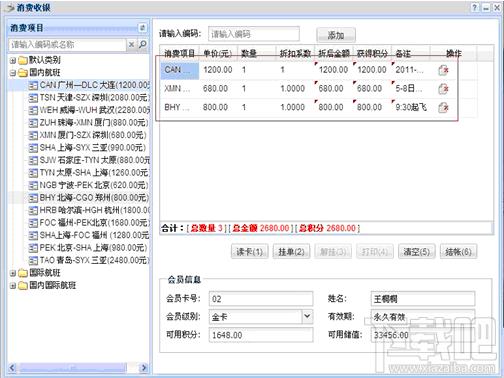504x378 pixels.
Task: Expand the 默认类别 folder
Action: point(13,61)
